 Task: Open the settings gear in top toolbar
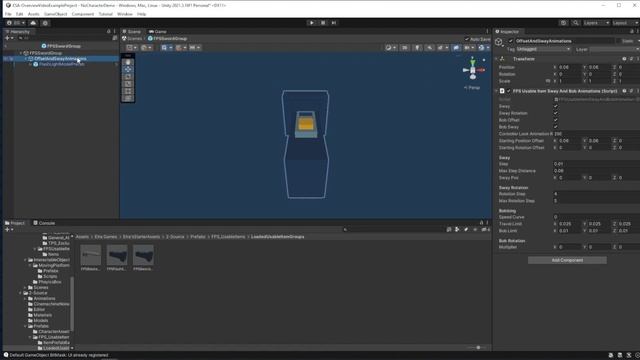[x=45, y=23]
